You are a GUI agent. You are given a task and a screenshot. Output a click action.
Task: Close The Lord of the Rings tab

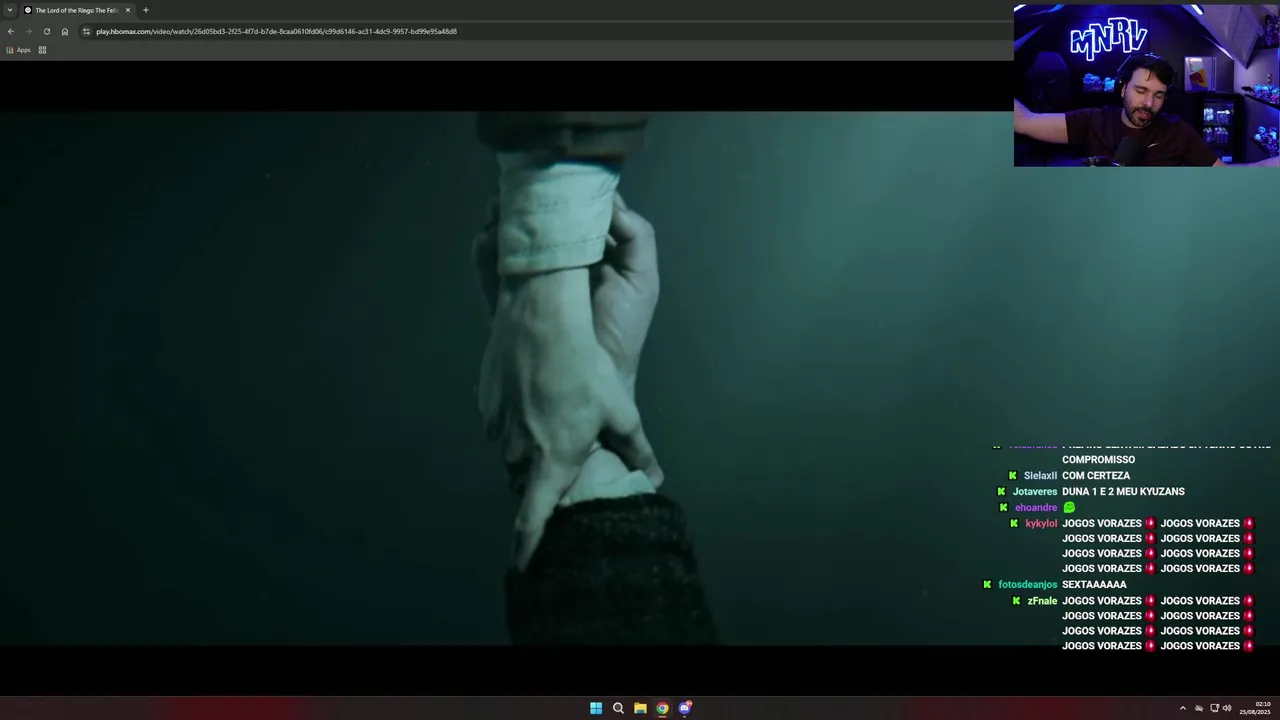pos(128,10)
